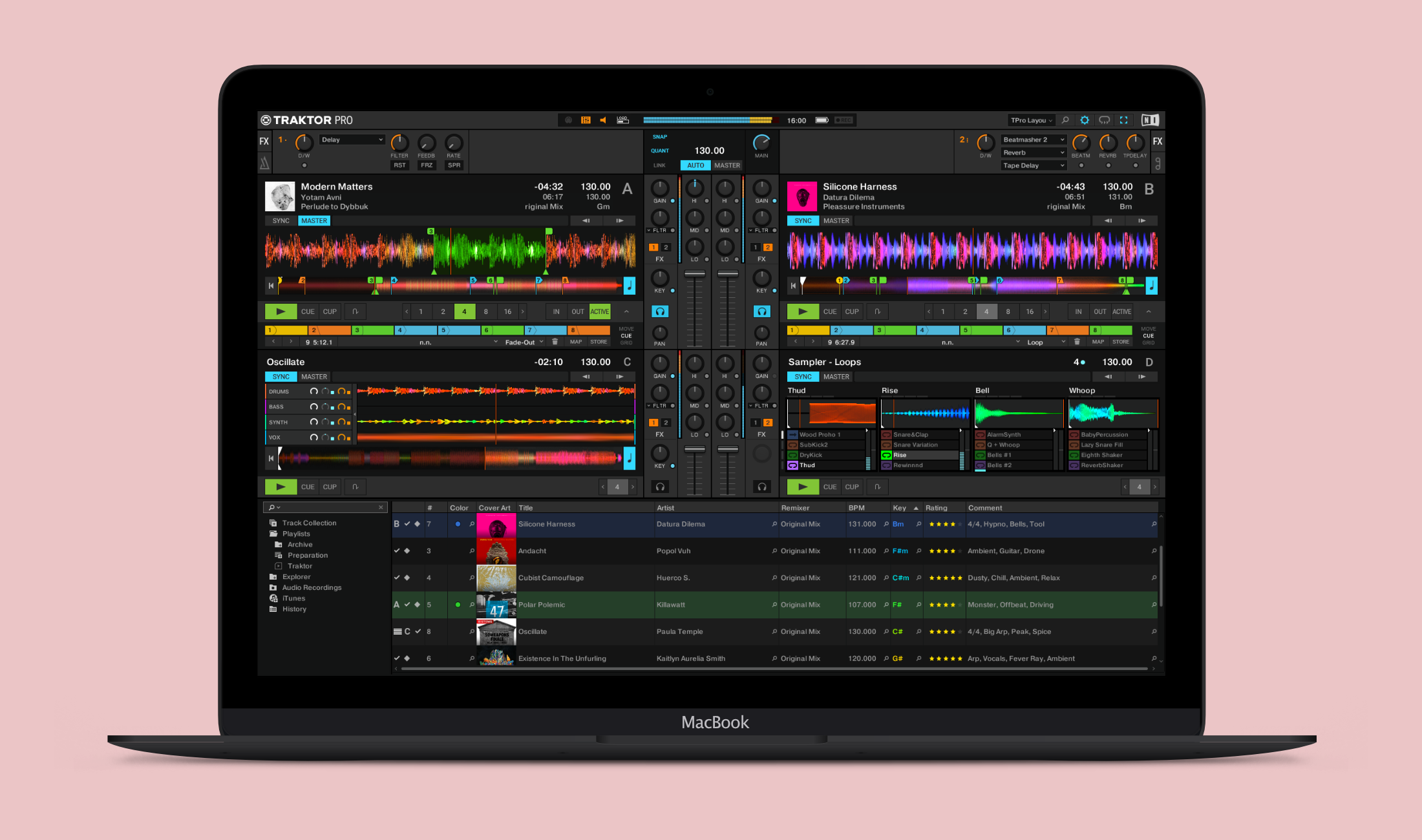Open the Beatmasher 2 effect dropdown
The image size is (1422, 840).
1032,139
